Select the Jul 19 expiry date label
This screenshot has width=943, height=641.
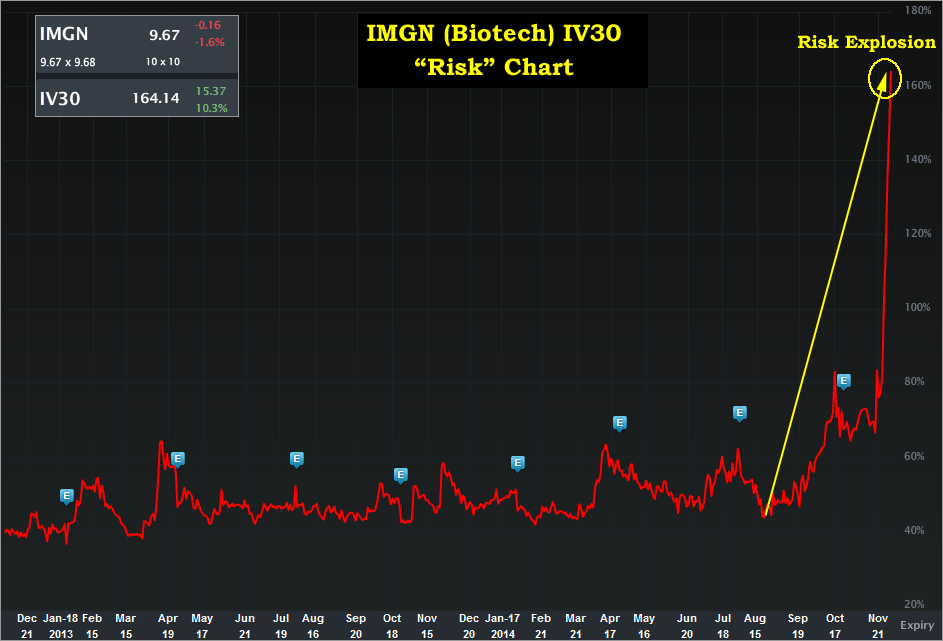click(x=281, y=626)
